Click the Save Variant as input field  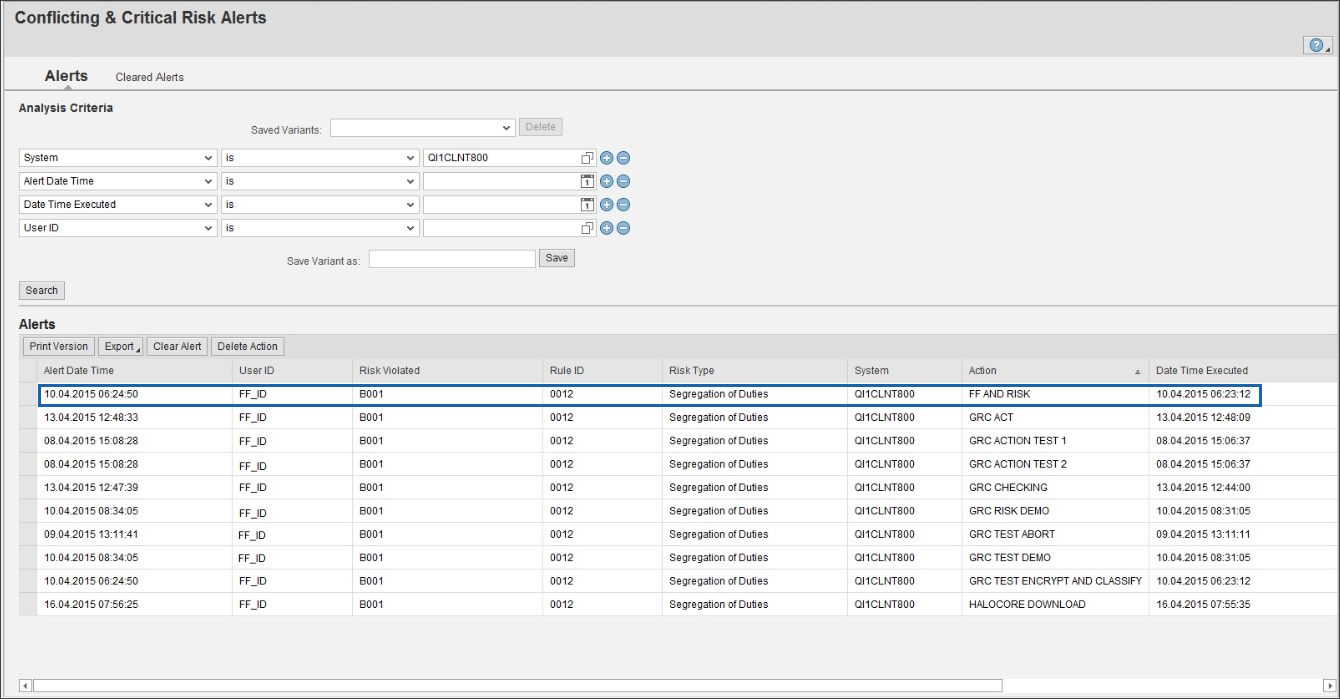coord(452,259)
